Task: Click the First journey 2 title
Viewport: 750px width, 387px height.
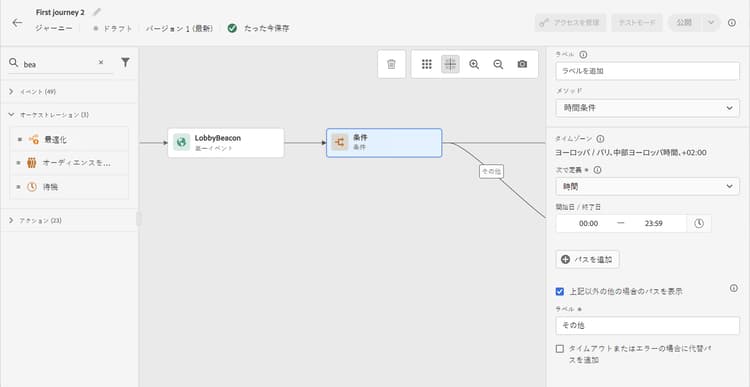Action: coord(60,12)
